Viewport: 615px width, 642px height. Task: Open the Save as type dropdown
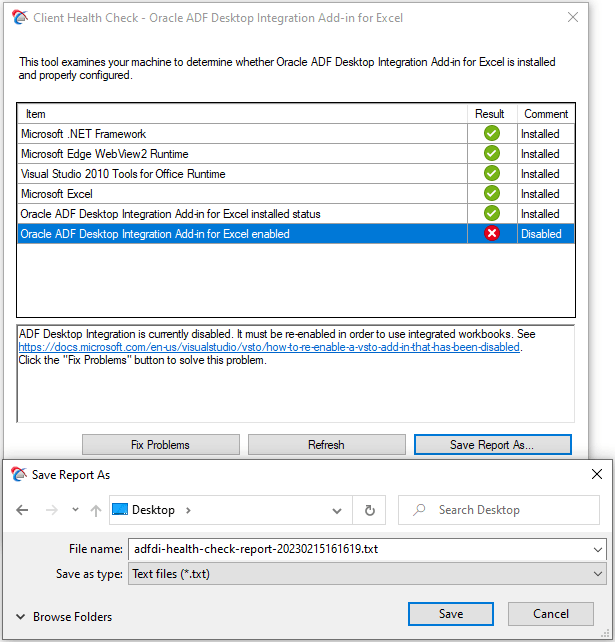coord(367,574)
